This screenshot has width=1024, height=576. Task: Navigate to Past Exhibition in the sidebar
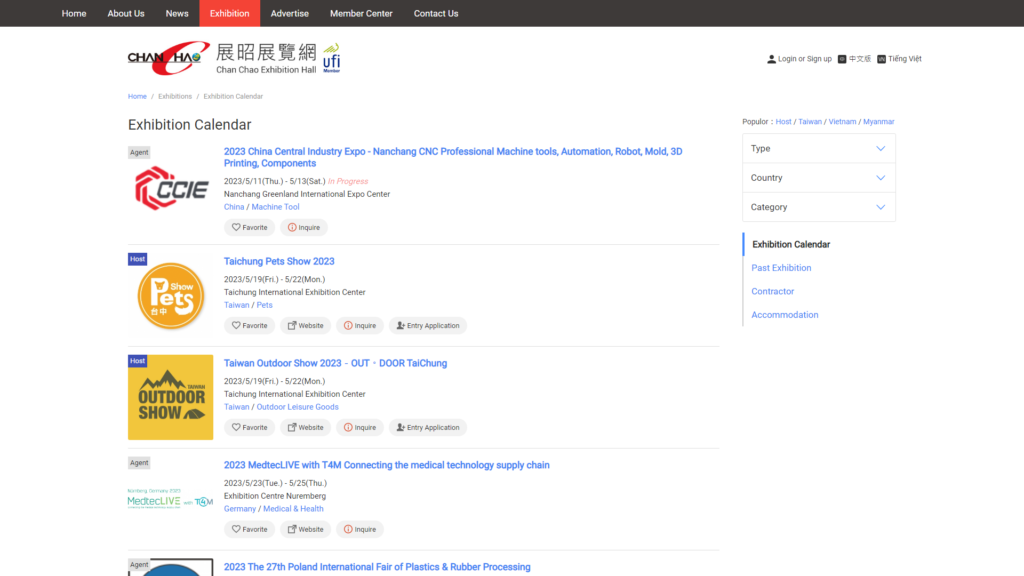[781, 267]
